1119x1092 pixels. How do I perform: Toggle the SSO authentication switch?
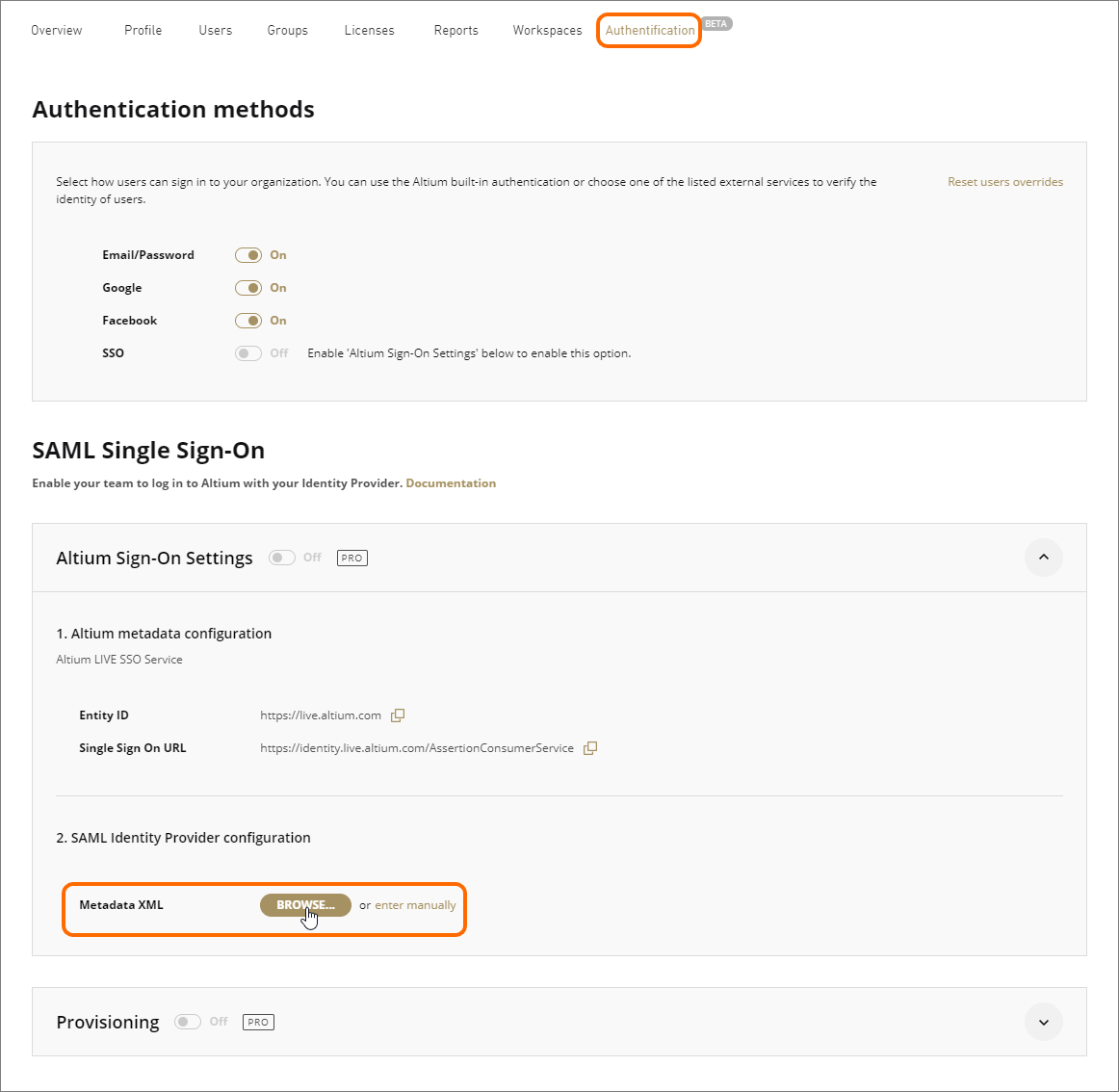tap(248, 353)
